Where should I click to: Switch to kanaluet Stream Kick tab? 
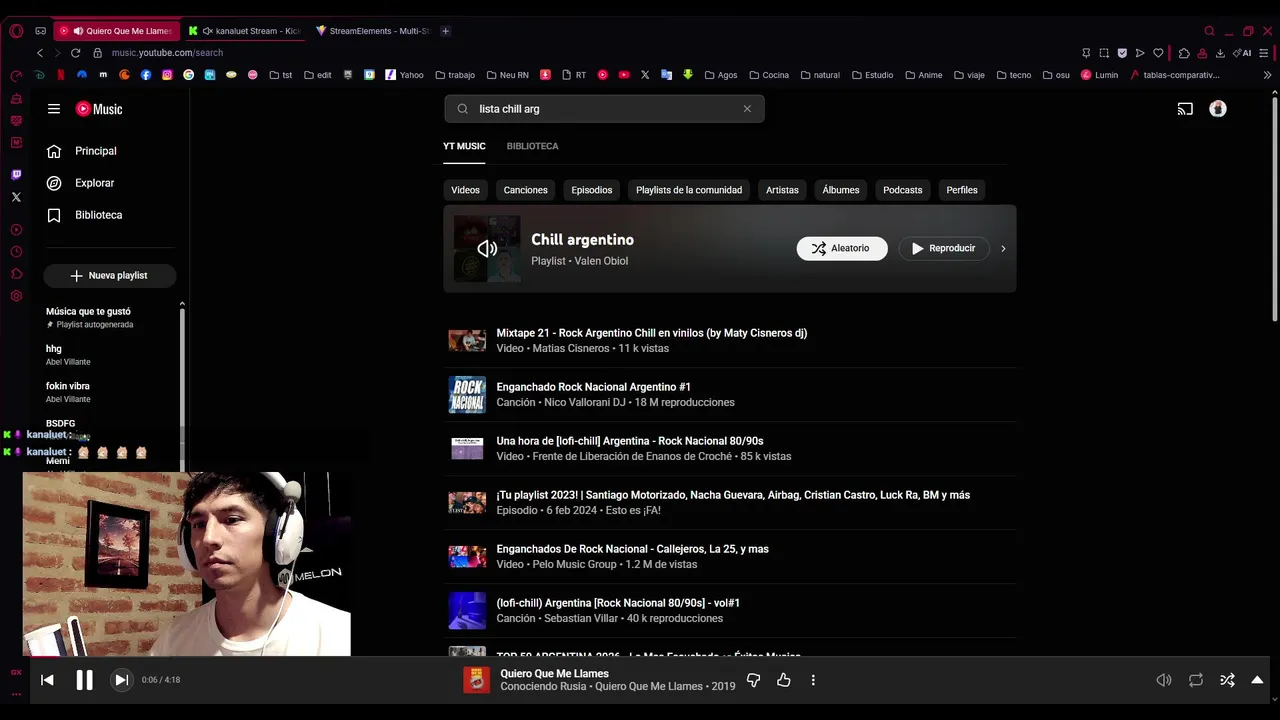tap(244, 31)
